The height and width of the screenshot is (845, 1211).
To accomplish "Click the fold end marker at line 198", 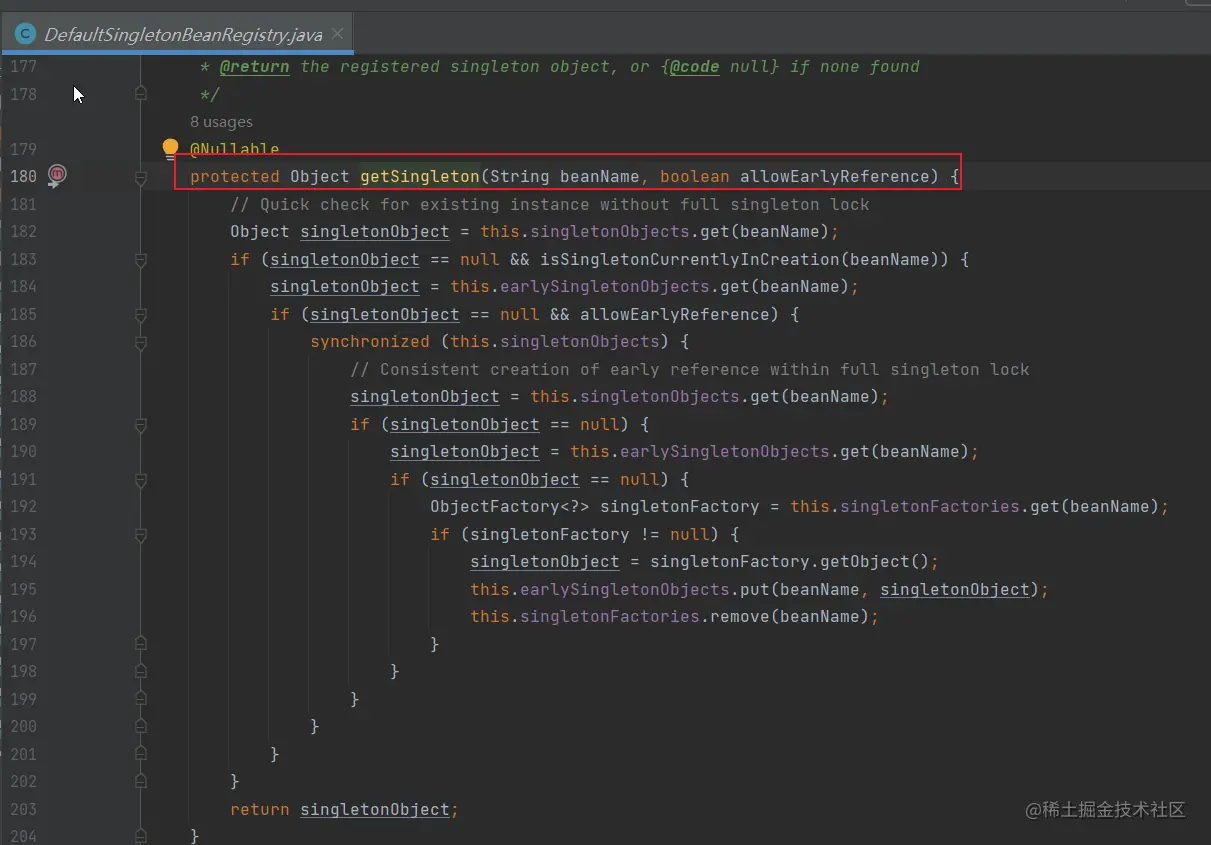I will (x=141, y=671).
